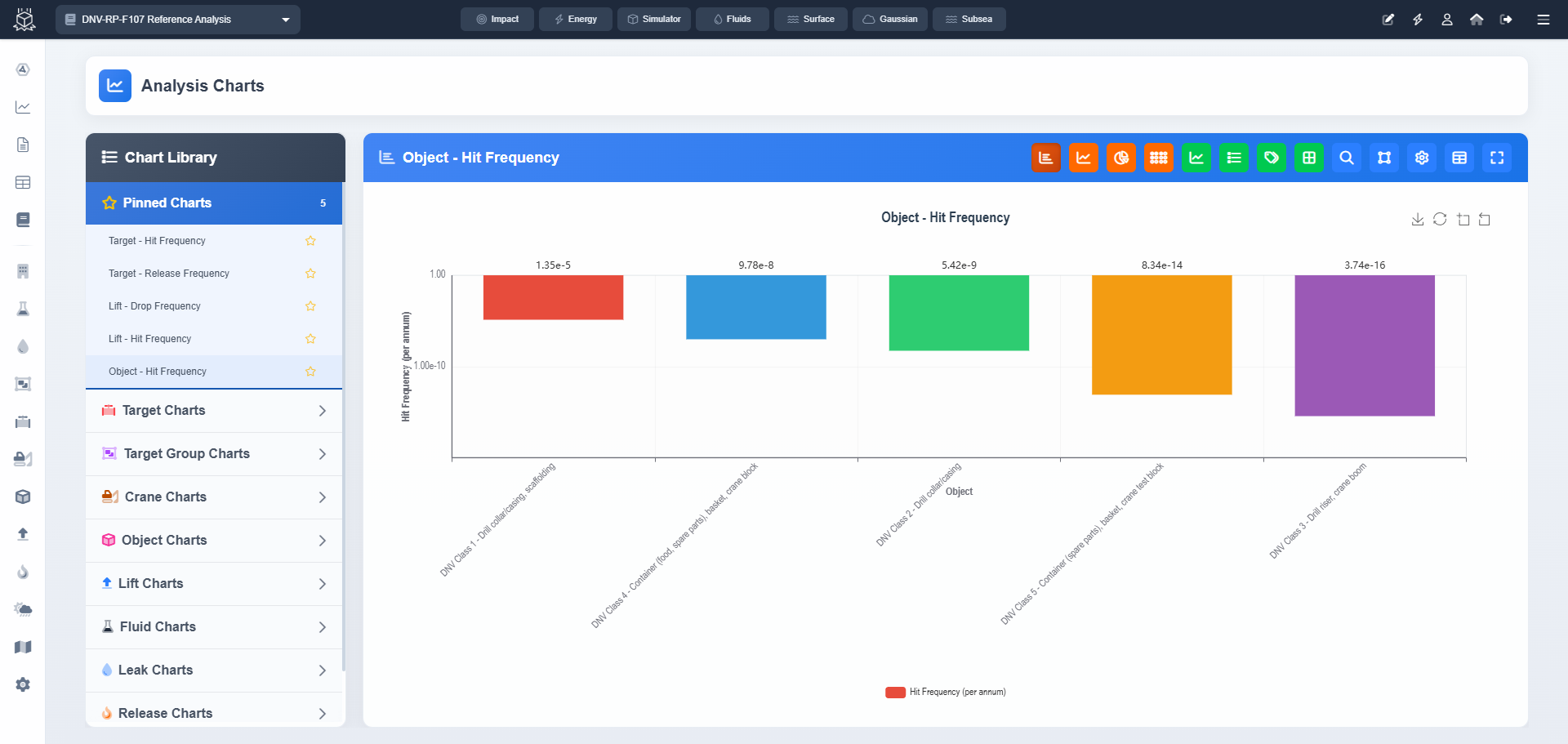Click the green tags label icon
The height and width of the screenshot is (744, 1568).
click(1272, 158)
